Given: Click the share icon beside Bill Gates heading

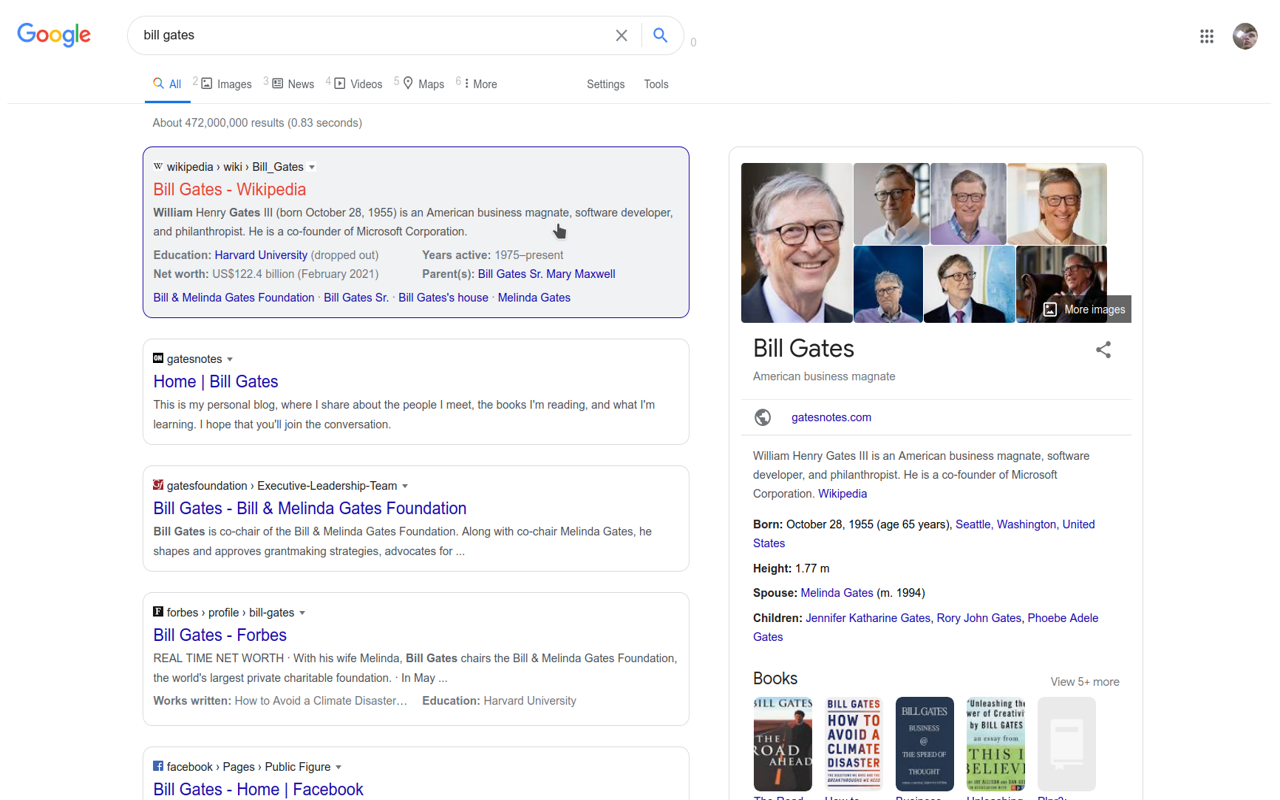Looking at the screenshot, I should (1103, 350).
